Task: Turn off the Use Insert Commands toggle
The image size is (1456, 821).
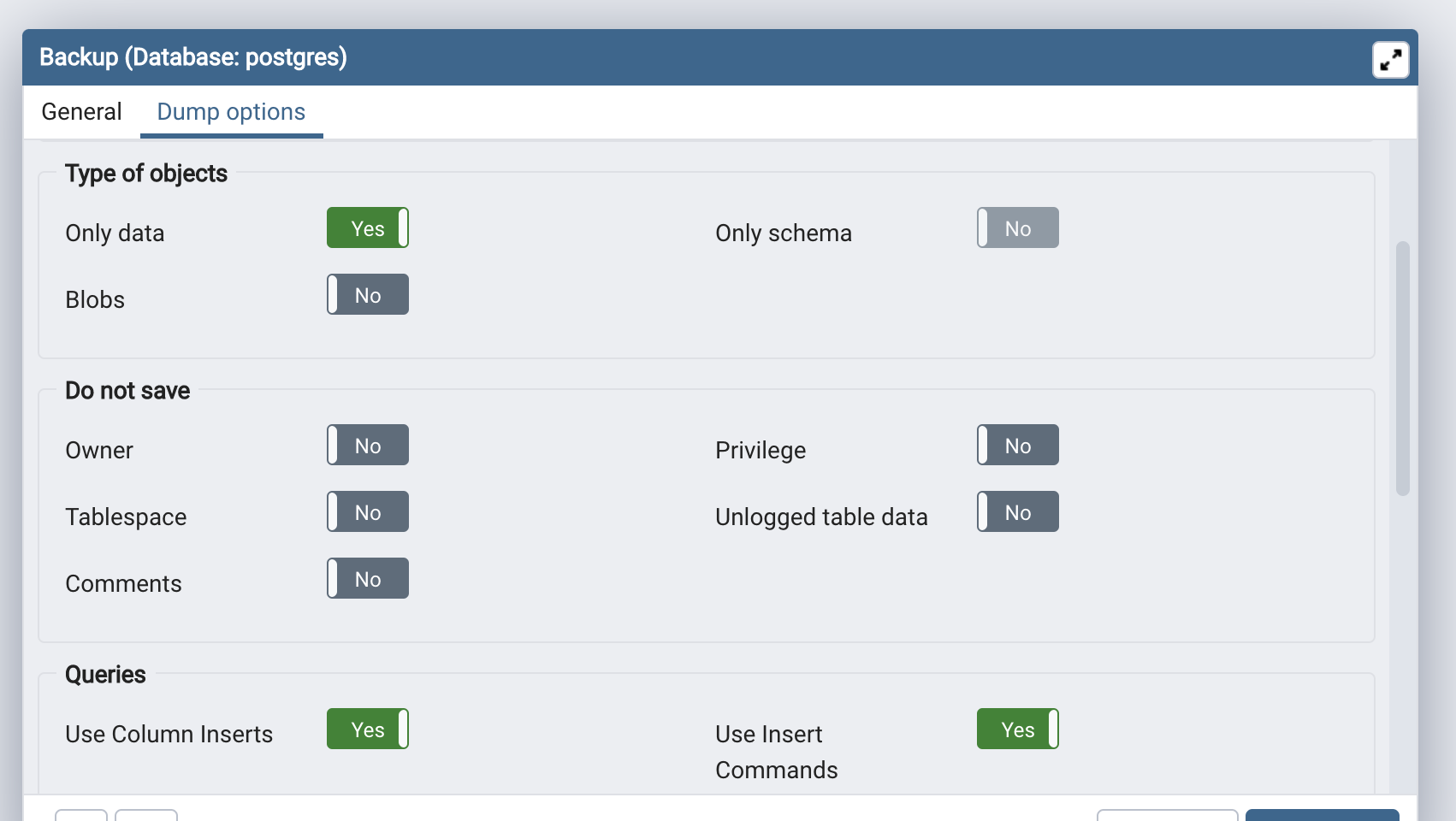Action: (1018, 729)
